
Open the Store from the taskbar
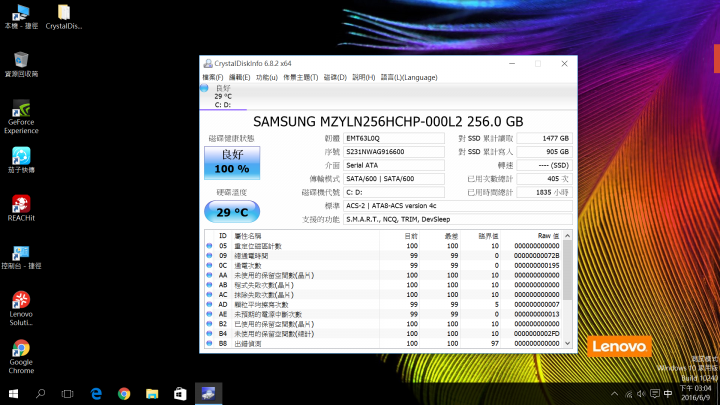pyautogui.click(x=180, y=394)
